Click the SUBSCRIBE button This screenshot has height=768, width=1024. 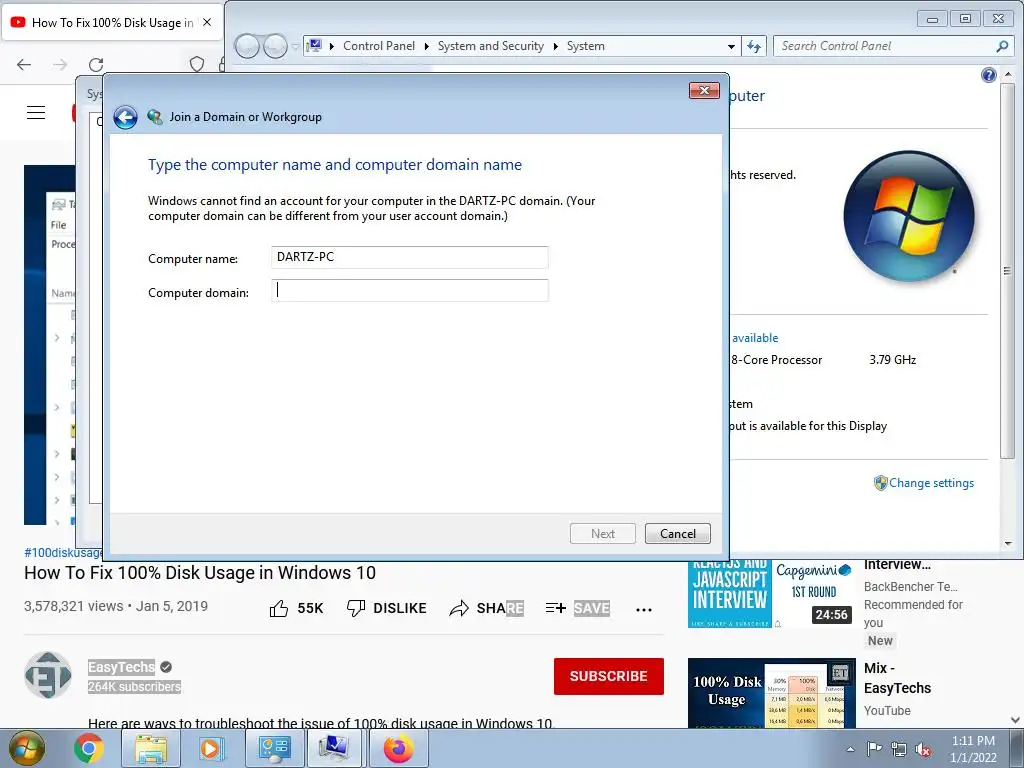(x=609, y=676)
